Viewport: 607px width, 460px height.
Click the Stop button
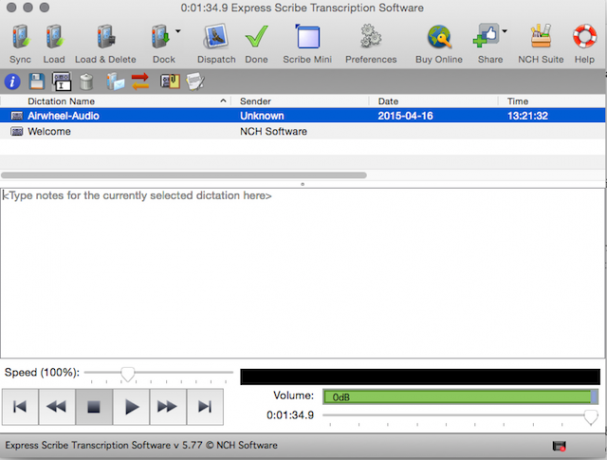pyautogui.click(x=94, y=407)
